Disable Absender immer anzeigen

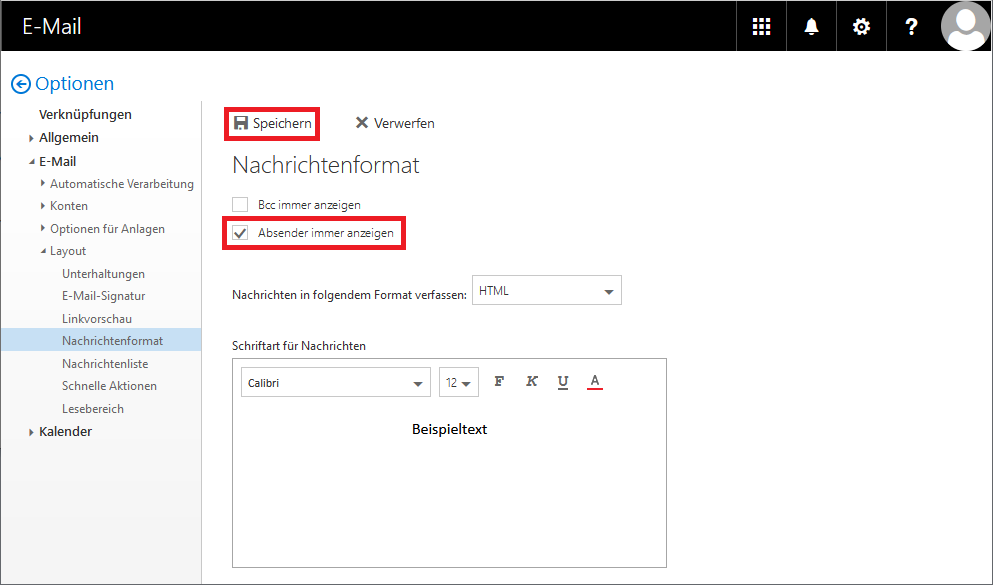point(240,232)
